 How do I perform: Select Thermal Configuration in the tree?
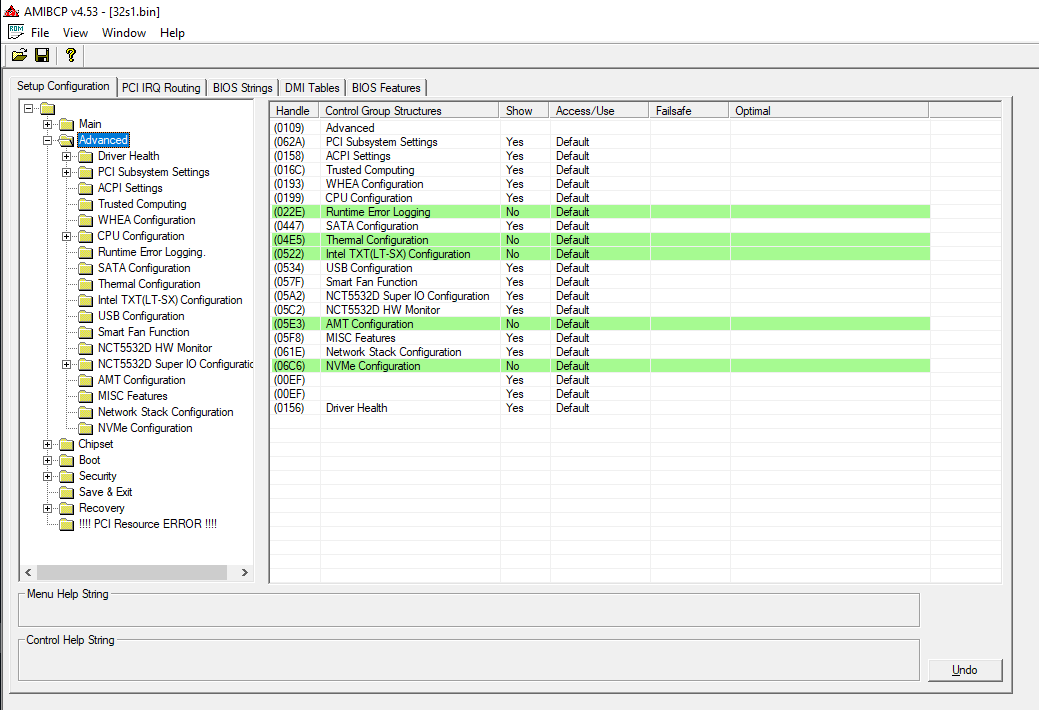coord(149,284)
